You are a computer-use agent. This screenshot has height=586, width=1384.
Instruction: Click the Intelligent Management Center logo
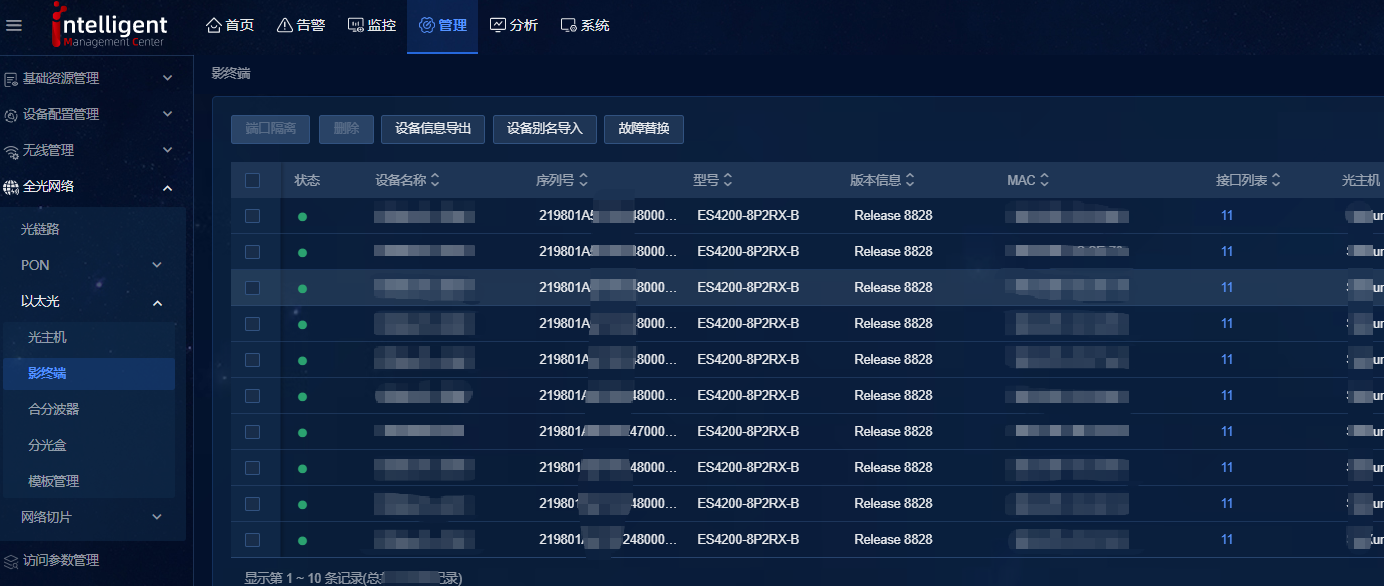(x=110, y=26)
